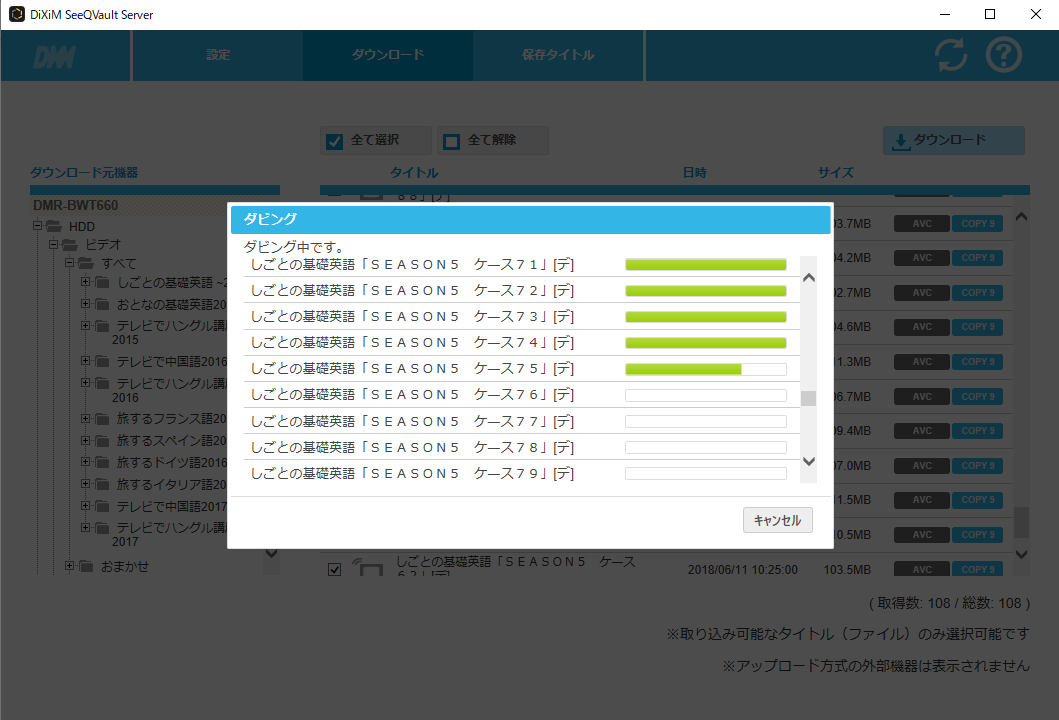This screenshot has width=1059, height=720.
Task: Click the refresh arrows icon in header
Action: click(951, 55)
